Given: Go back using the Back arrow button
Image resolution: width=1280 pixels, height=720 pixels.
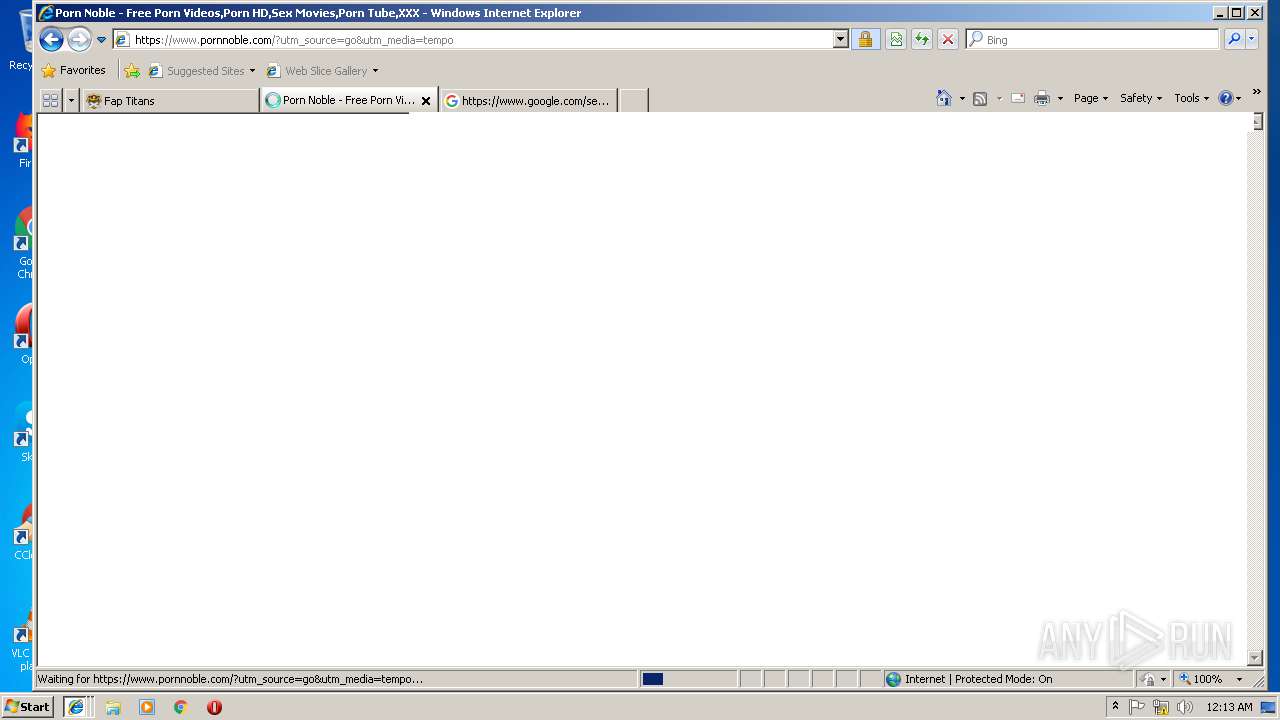Looking at the screenshot, I should tap(51, 40).
